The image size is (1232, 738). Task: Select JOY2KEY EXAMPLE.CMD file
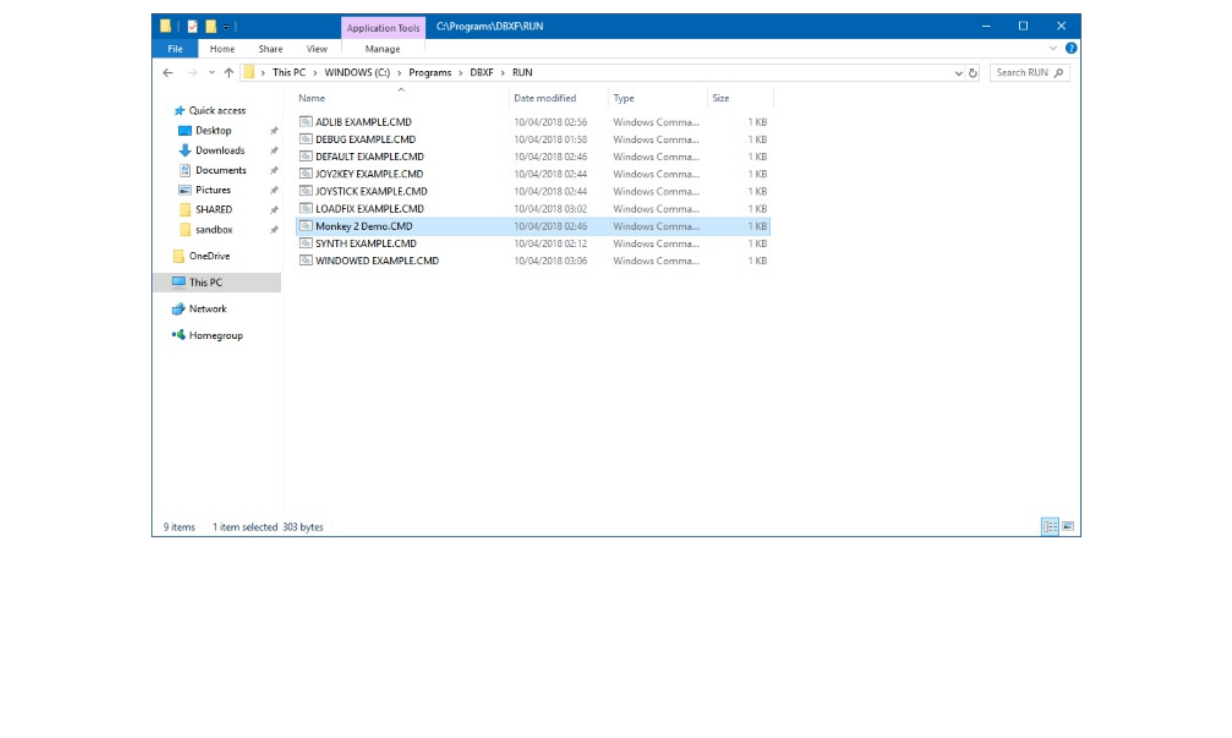[x=533, y=174]
